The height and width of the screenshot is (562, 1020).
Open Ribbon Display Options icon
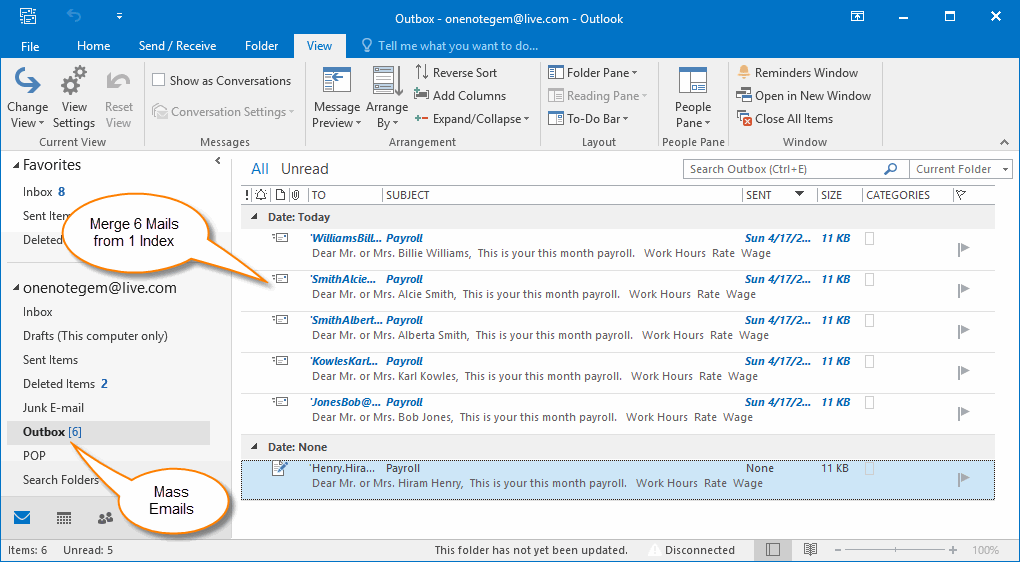[x=857, y=17]
